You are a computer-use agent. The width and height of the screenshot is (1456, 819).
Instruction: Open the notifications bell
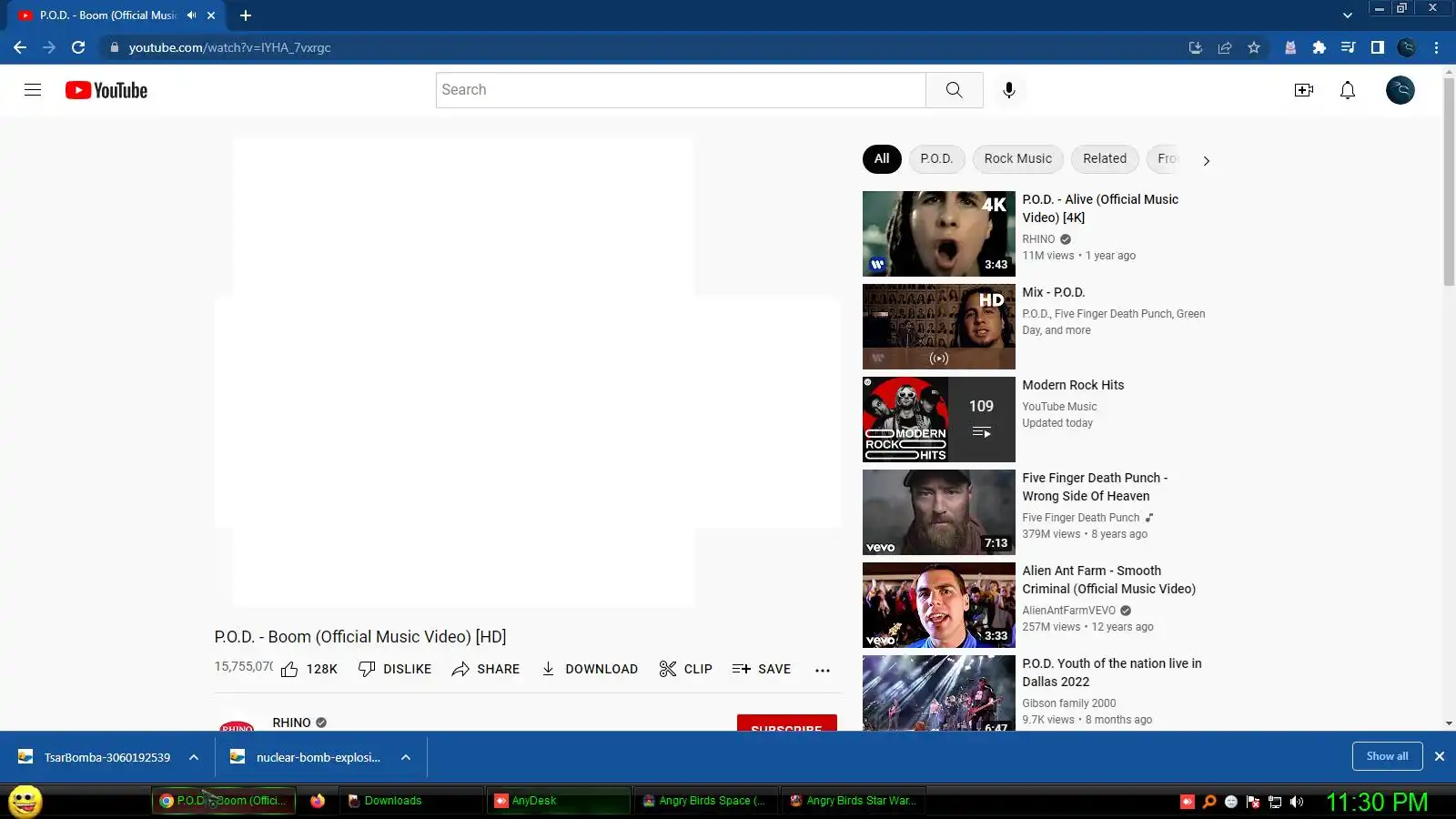tap(1348, 90)
